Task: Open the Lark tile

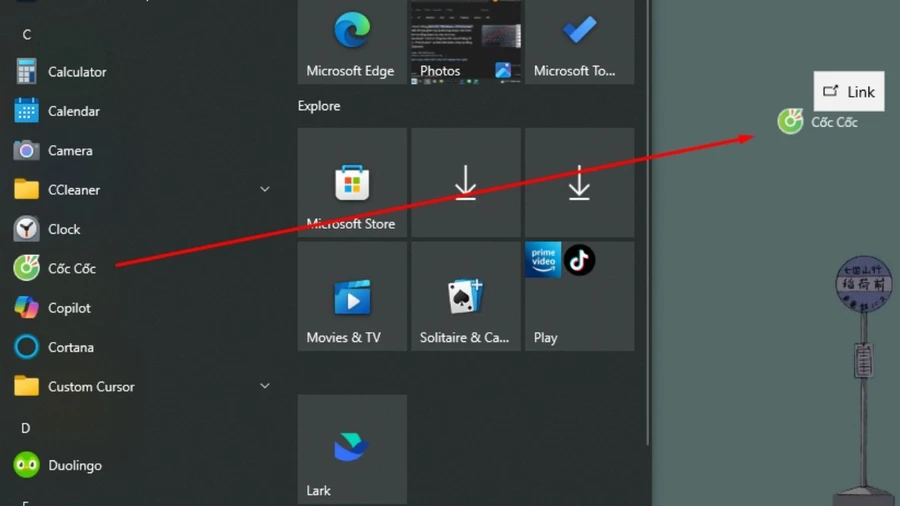Action: tap(352, 449)
